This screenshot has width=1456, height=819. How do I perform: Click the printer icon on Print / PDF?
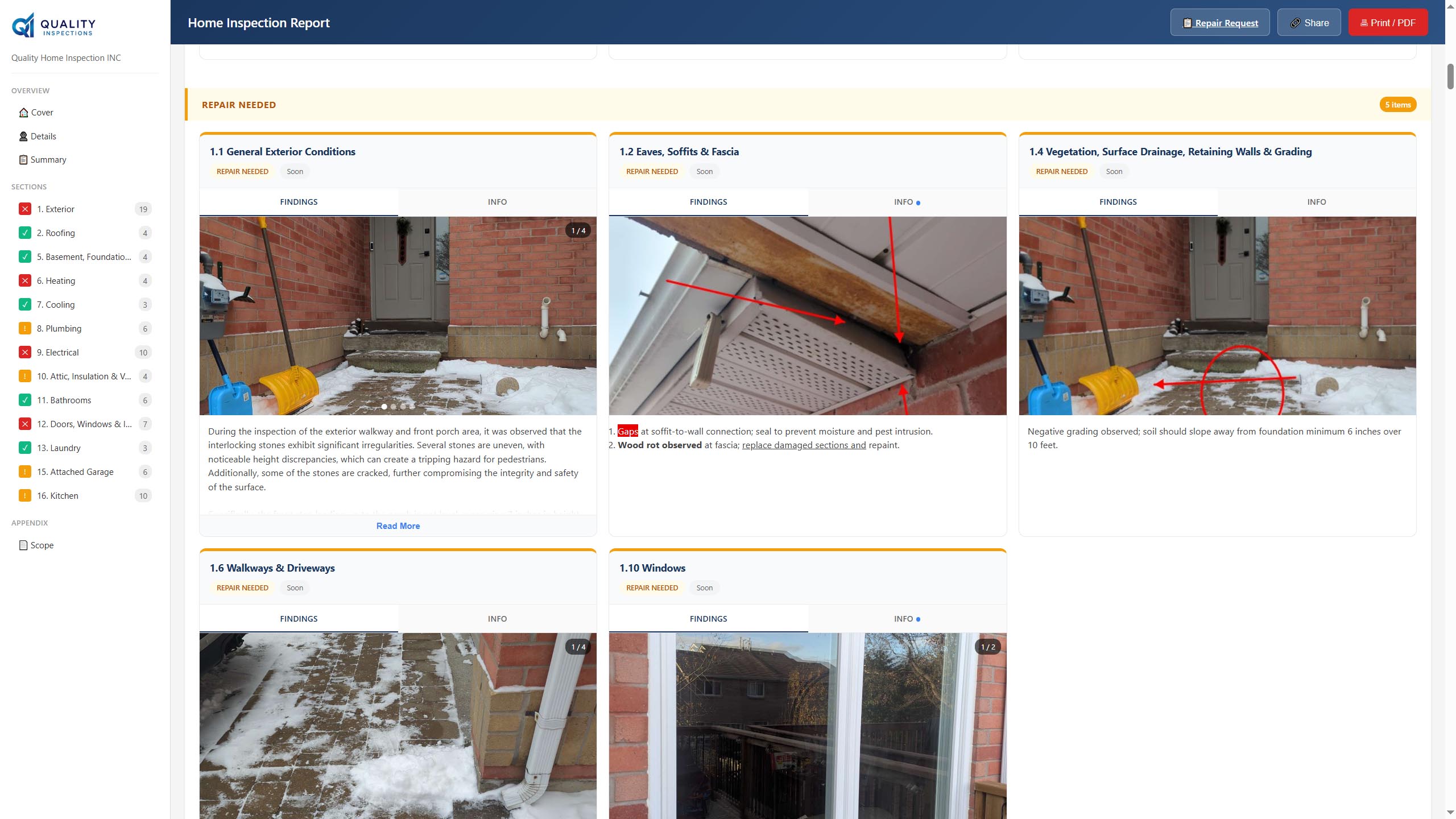point(1364,23)
